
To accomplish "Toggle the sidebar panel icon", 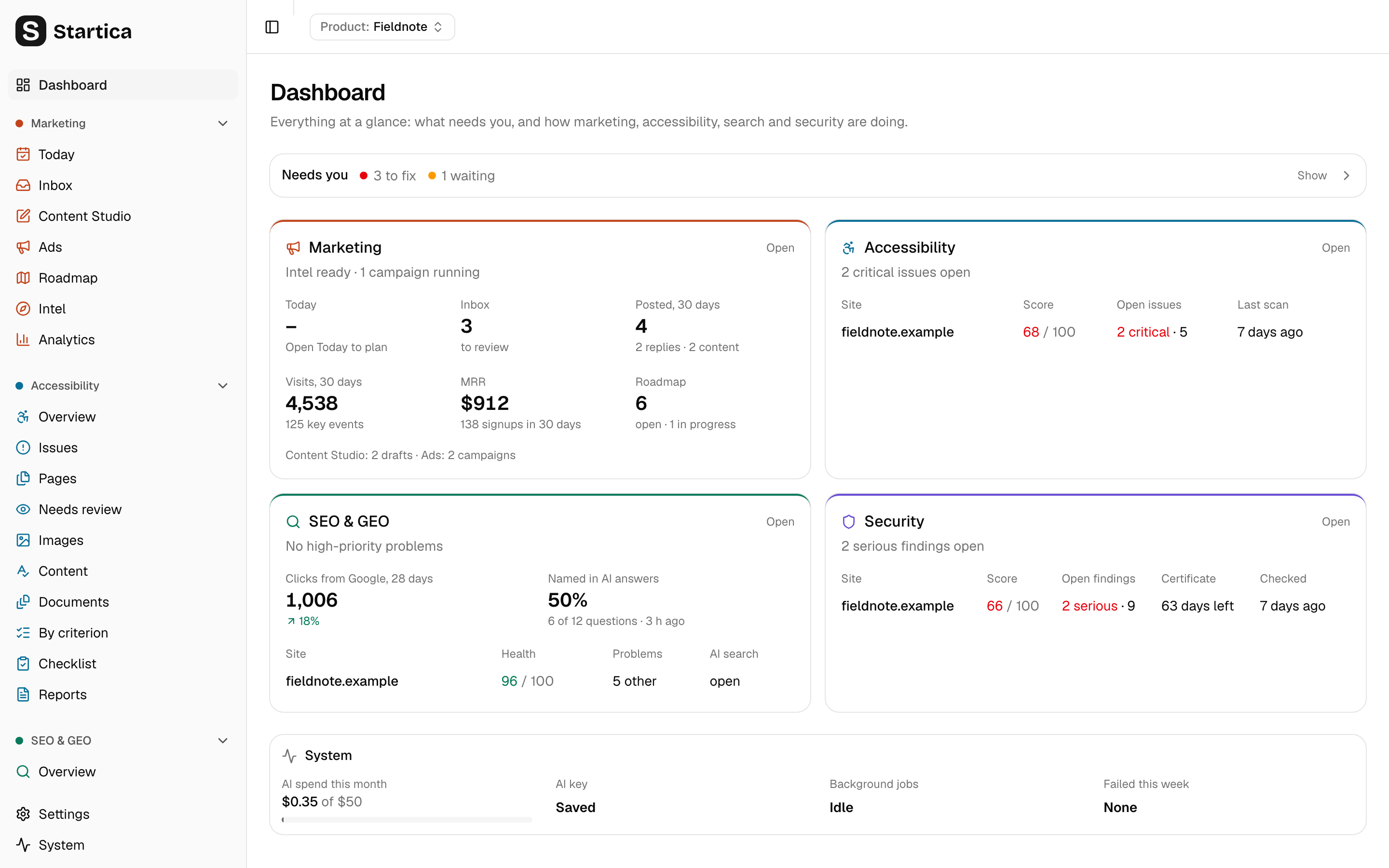I will pyautogui.click(x=272, y=27).
